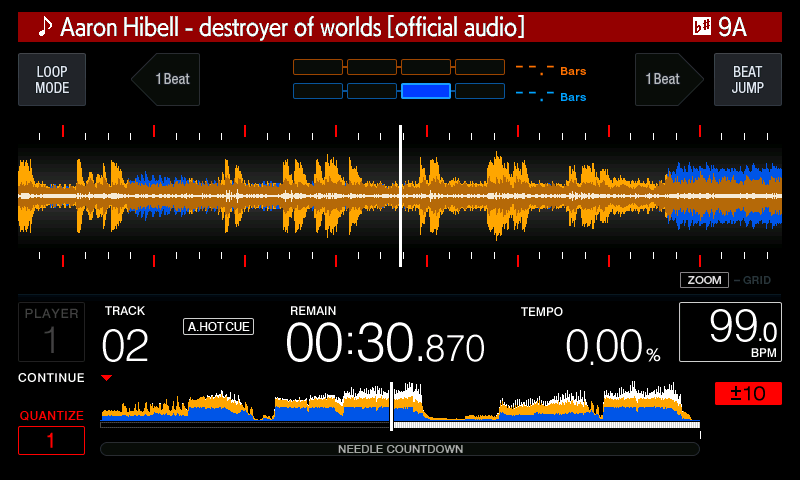Toggle the REMAIN time display mode
This screenshot has height=480, width=800.
pyautogui.click(x=313, y=311)
